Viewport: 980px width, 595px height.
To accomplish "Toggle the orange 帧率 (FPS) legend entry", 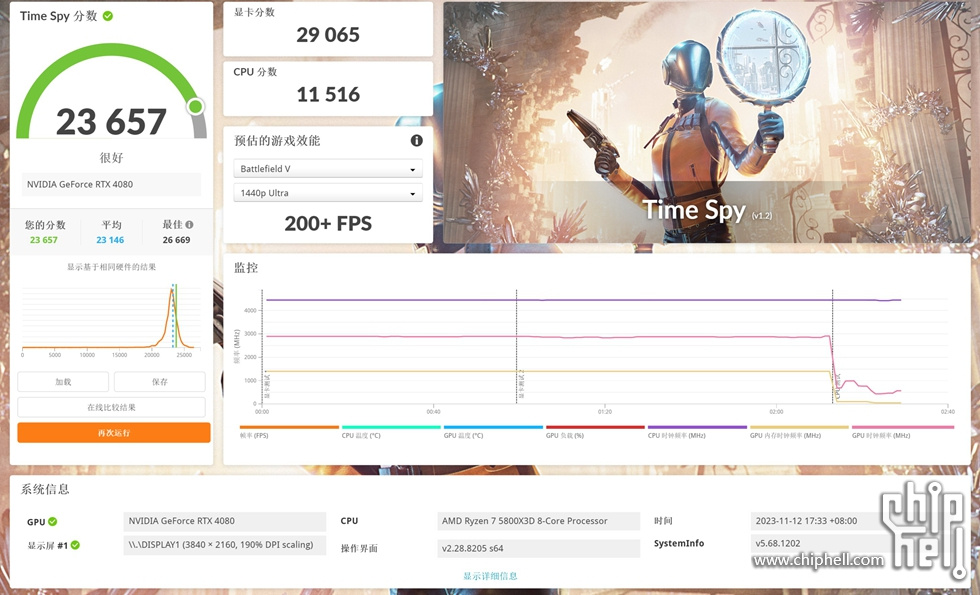I will [x=289, y=432].
